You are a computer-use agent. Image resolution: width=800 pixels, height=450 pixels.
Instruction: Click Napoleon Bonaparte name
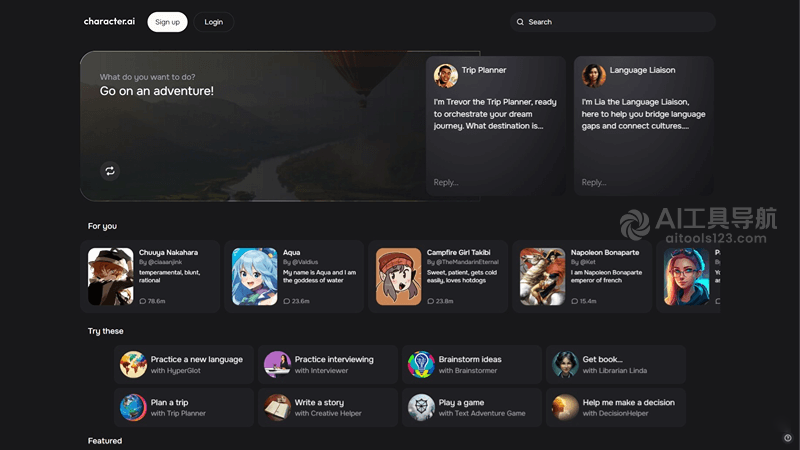click(x=605, y=253)
